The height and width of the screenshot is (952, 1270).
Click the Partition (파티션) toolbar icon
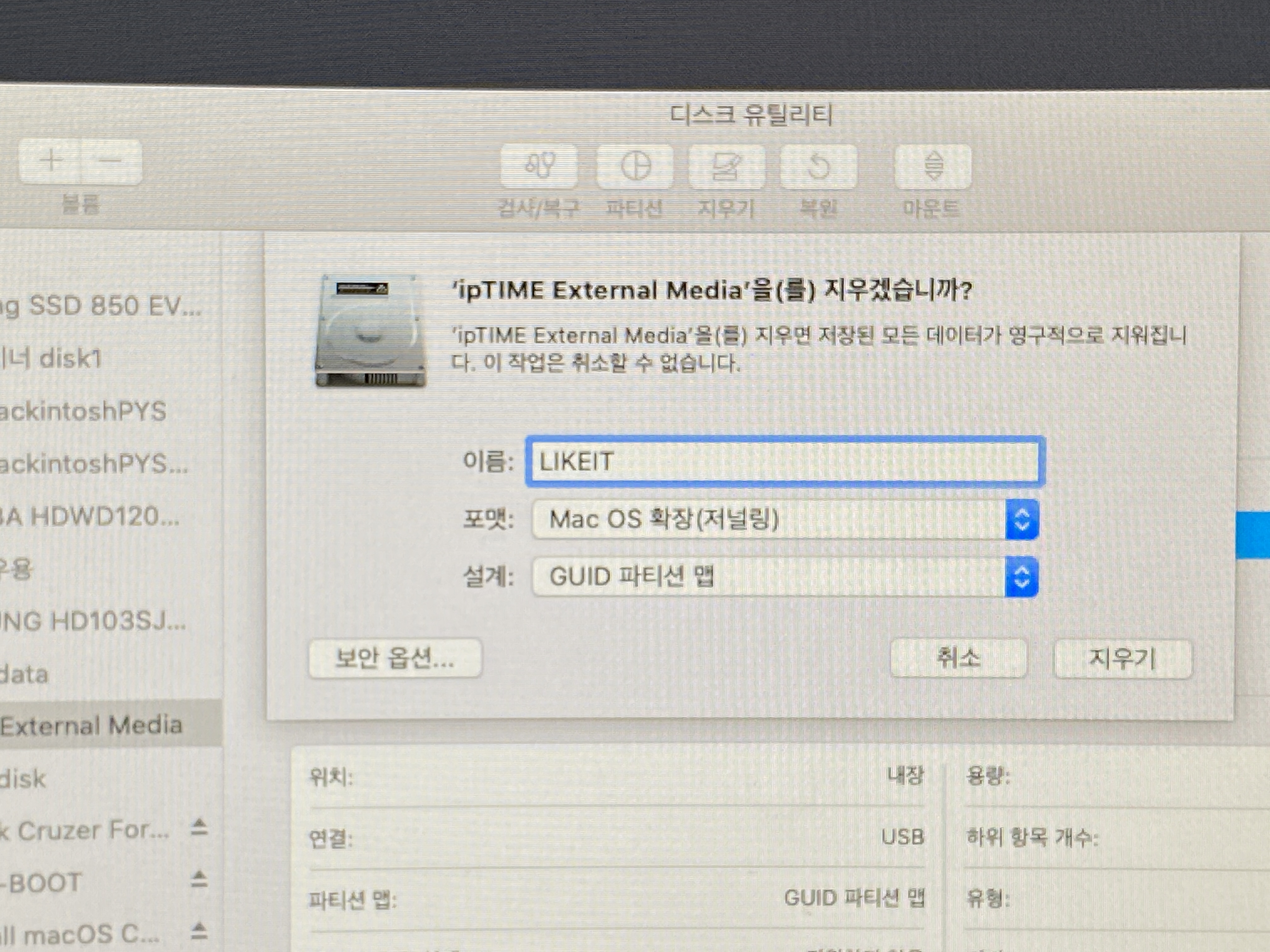click(635, 167)
